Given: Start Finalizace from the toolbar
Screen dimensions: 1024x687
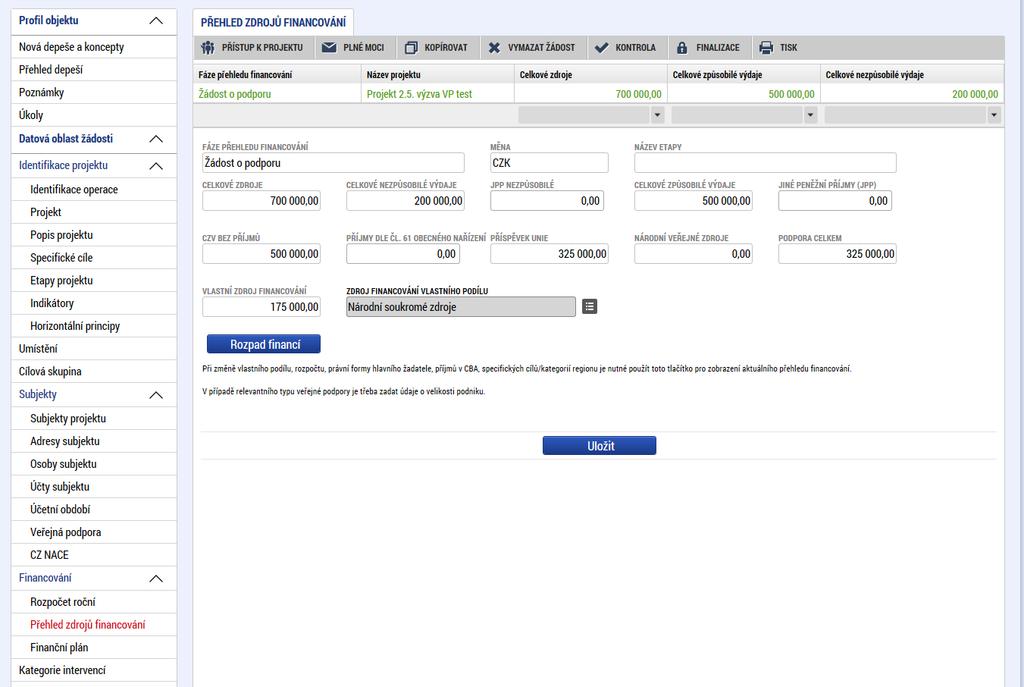Looking at the screenshot, I should (710, 48).
